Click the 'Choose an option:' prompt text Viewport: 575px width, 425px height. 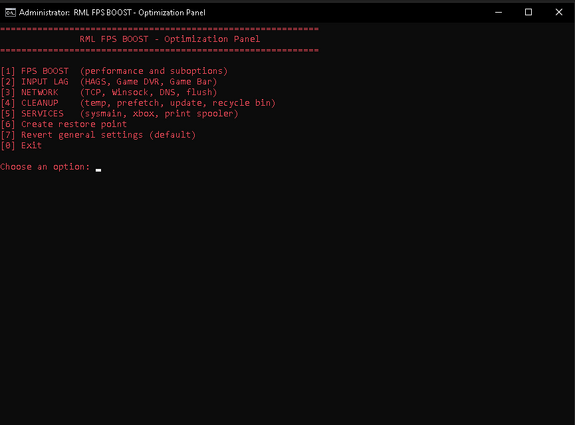coord(45,167)
